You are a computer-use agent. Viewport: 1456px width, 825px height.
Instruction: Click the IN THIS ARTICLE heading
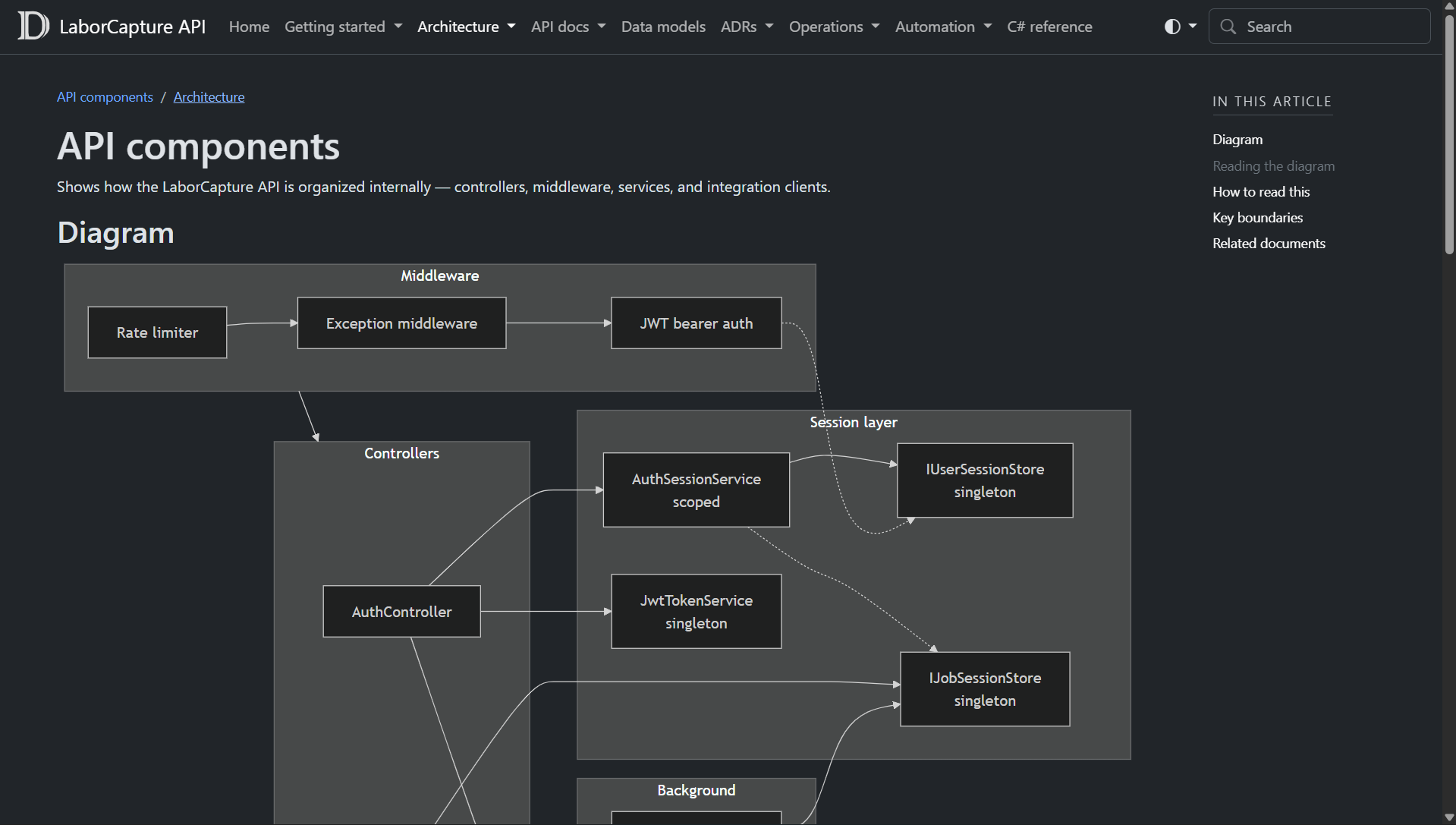pos(1272,102)
